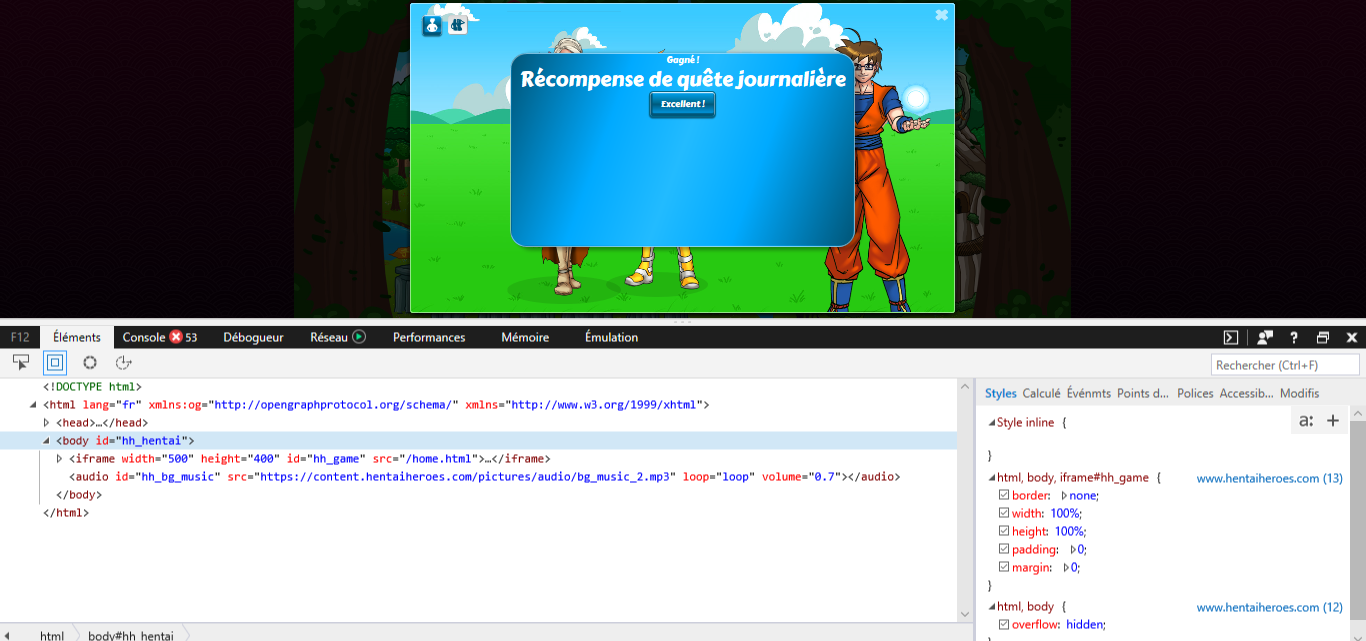Toggle the DOM element highlighting box icon
The width and height of the screenshot is (1366, 641).
[55, 363]
